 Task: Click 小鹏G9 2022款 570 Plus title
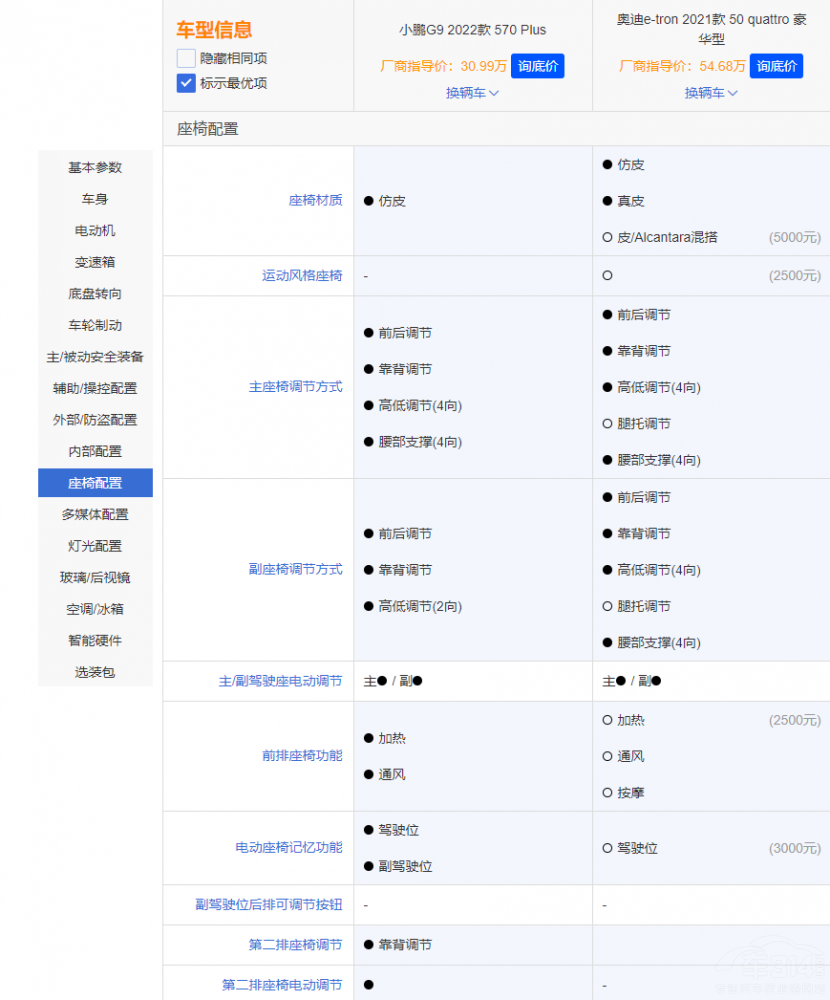click(x=472, y=30)
